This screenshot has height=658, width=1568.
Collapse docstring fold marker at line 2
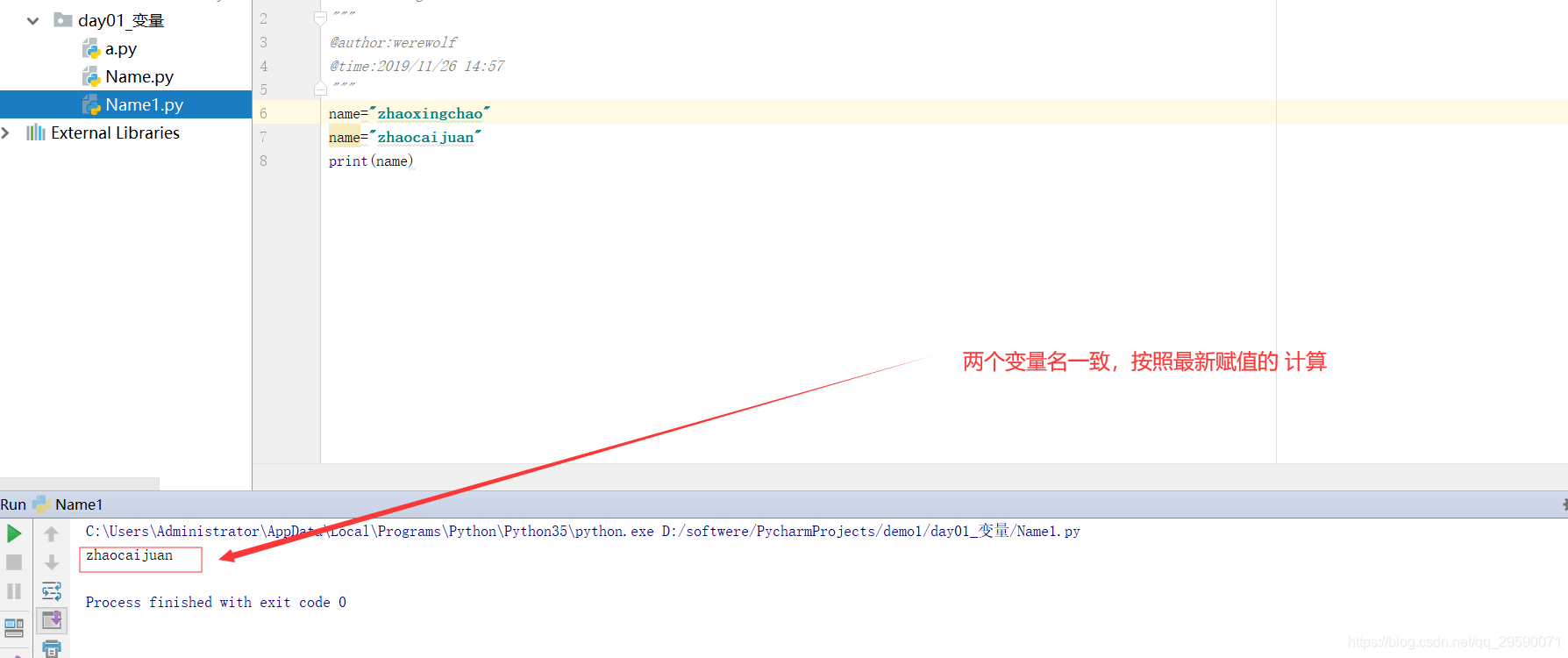tap(320, 18)
